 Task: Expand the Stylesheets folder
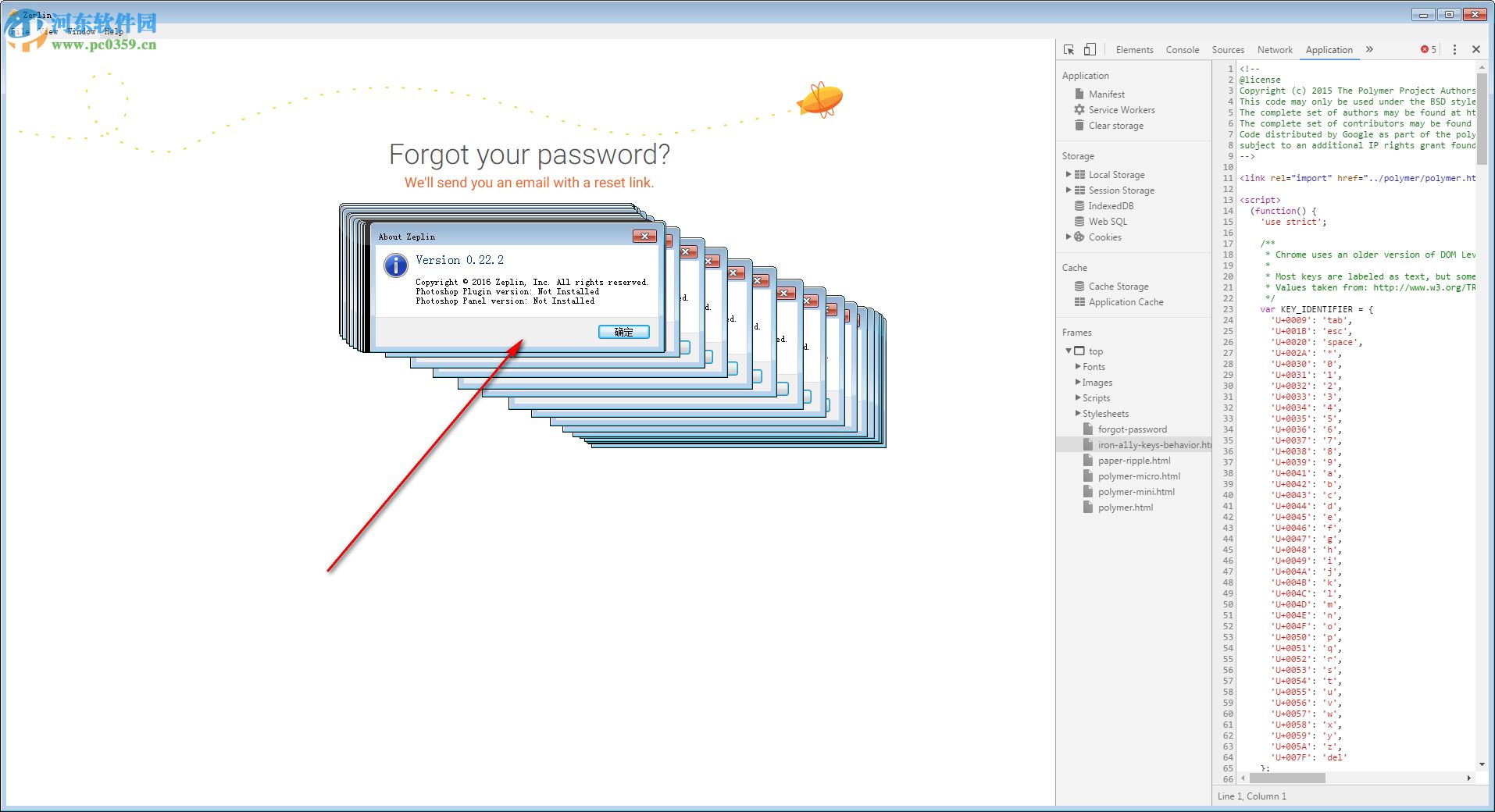(1078, 413)
